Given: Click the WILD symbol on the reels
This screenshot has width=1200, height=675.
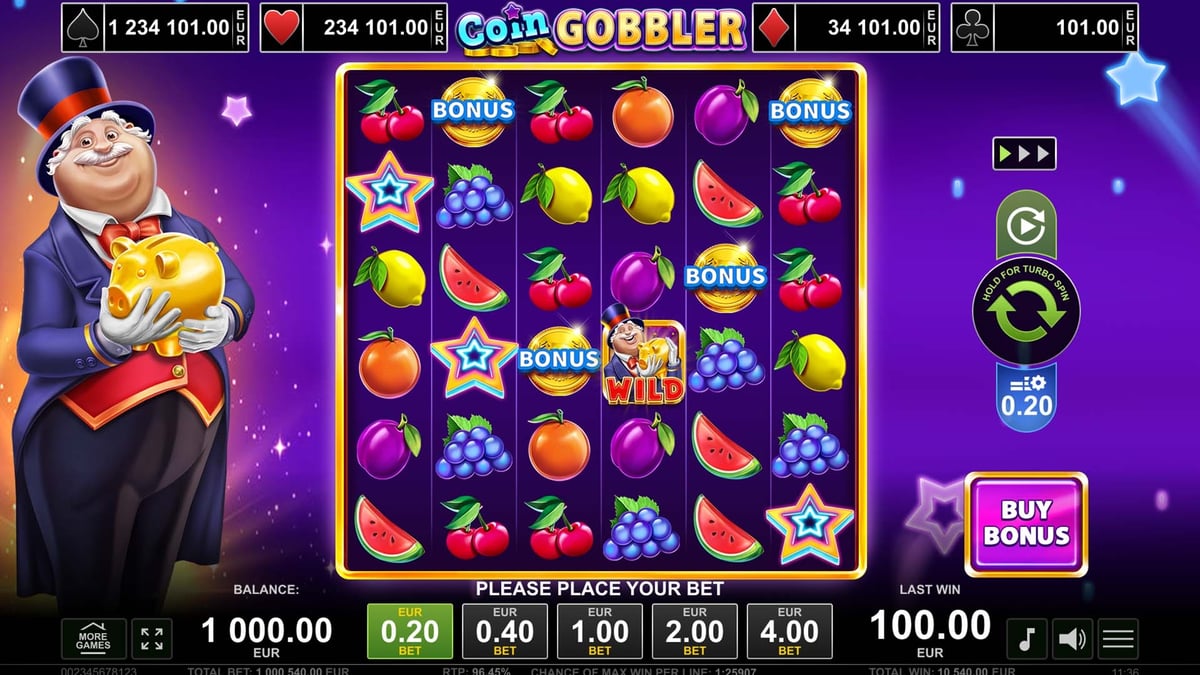Looking at the screenshot, I should click(641, 355).
